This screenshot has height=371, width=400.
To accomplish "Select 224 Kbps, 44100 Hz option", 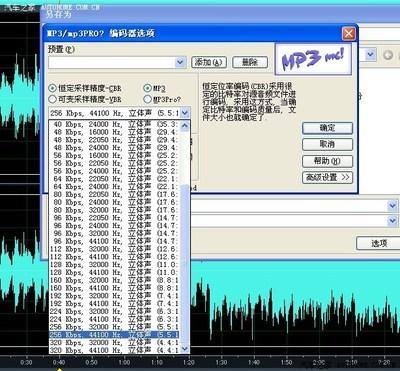I will 114,319.
